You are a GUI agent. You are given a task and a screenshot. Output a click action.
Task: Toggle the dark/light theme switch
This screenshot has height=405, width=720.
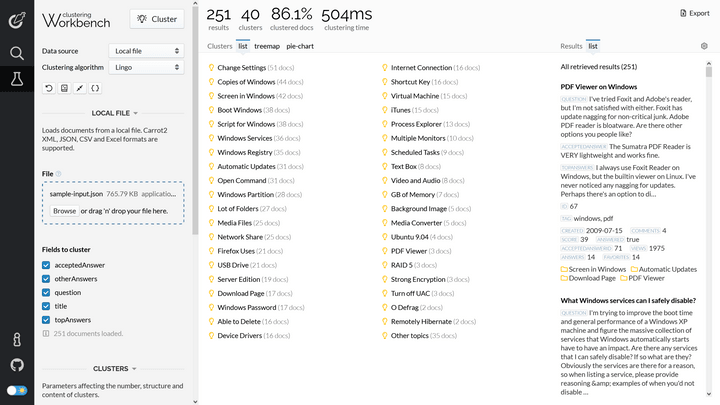point(17,390)
